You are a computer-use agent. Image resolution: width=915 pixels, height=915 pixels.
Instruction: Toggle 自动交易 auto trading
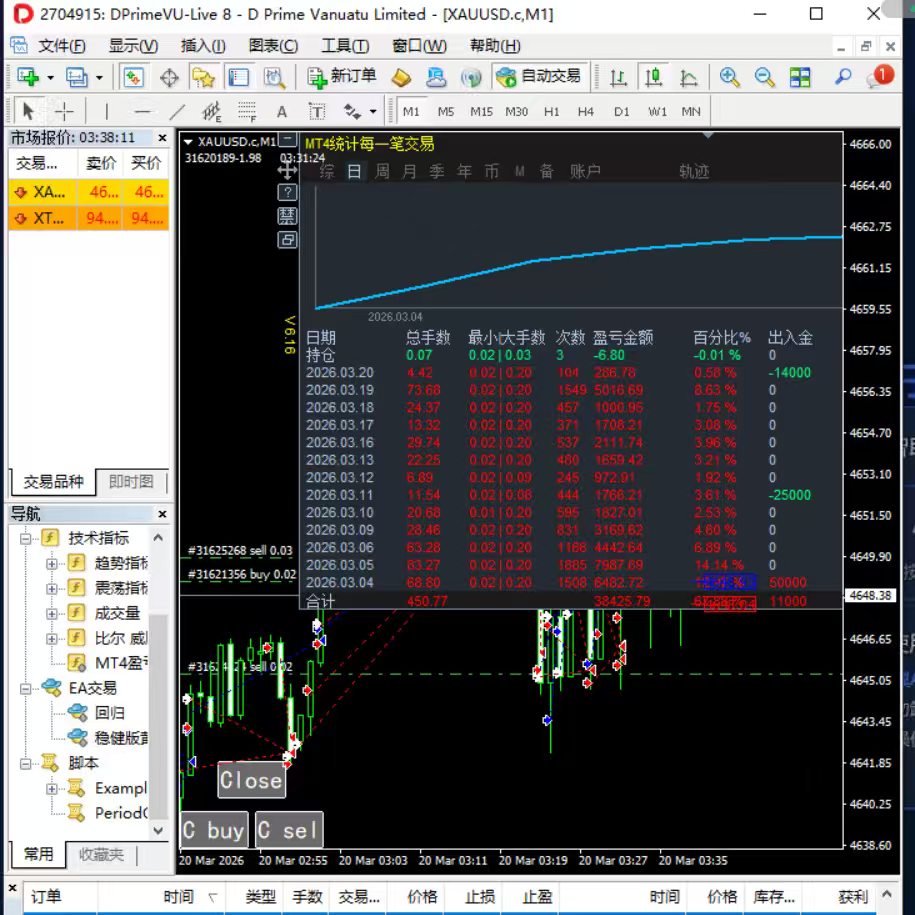538,76
